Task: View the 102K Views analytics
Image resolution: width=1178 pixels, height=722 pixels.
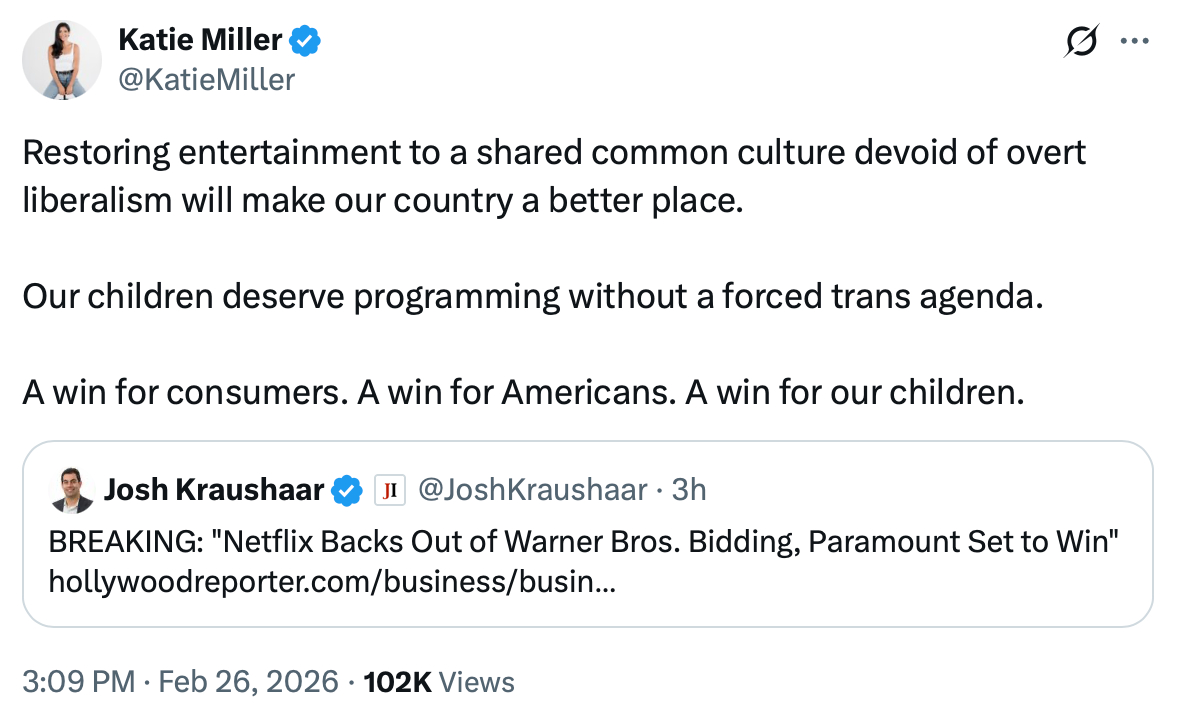Action: point(439,682)
